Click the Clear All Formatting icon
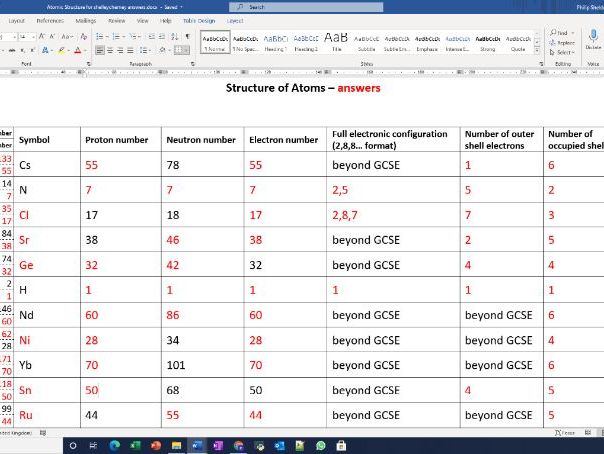The width and height of the screenshot is (604, 454). (86, 36)
